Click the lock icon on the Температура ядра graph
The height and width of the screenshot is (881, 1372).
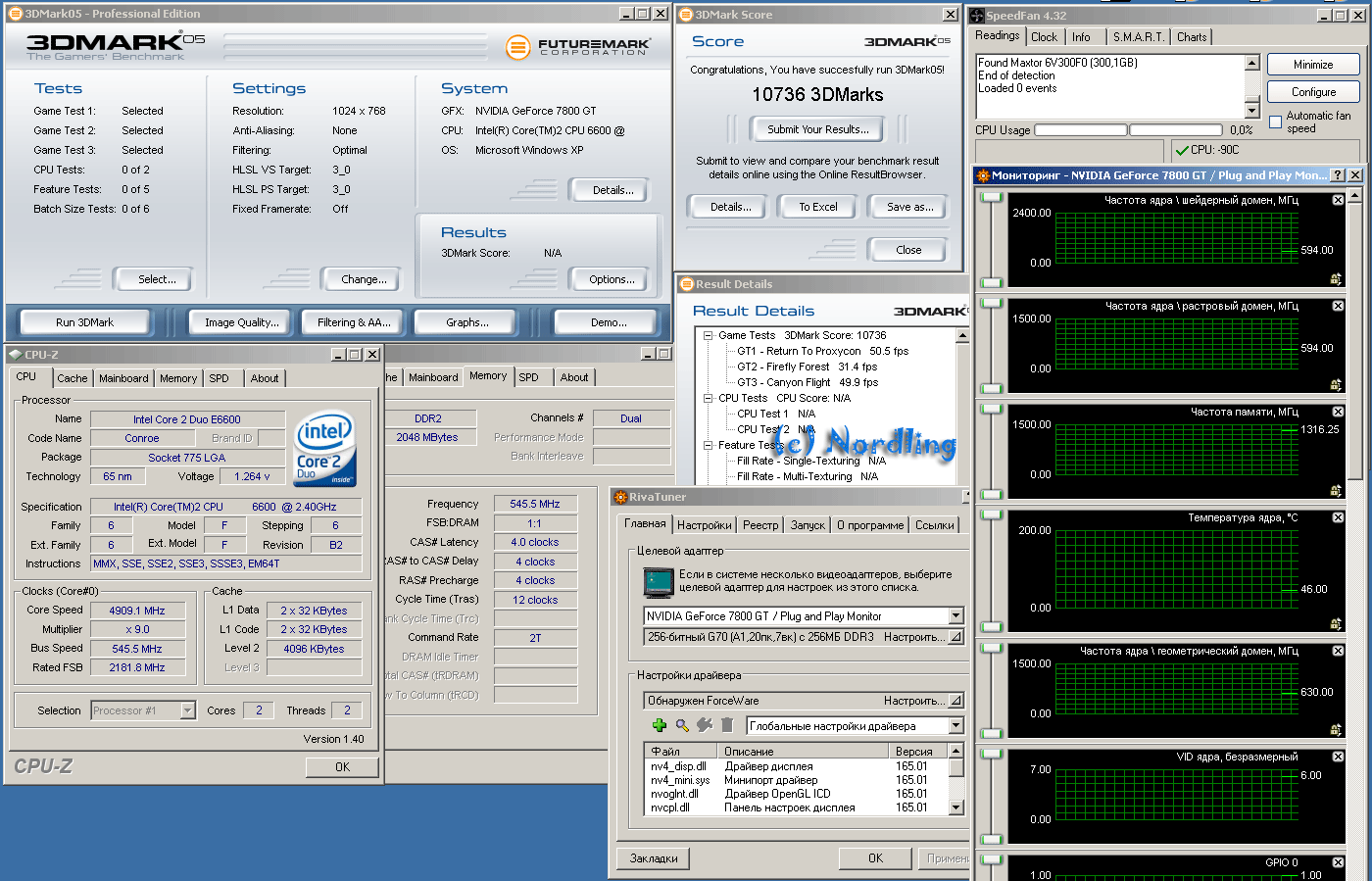point(1336,624)
